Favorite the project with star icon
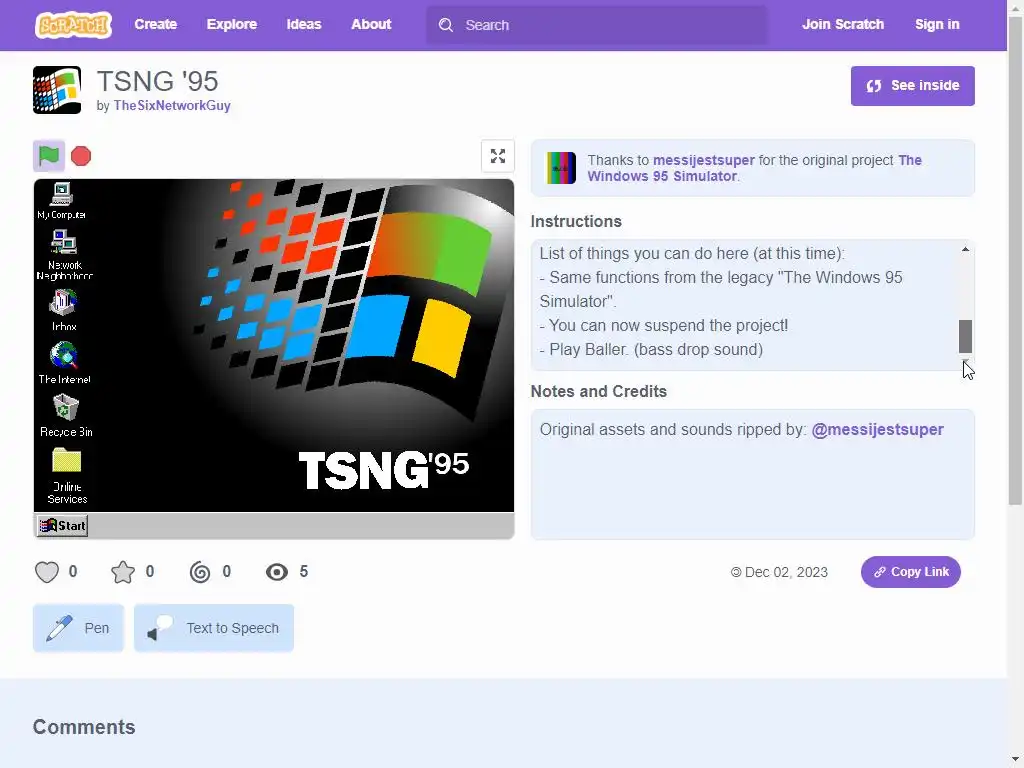Image resolution: width=1024 pixels, height=768 pixels. click(x=123, y=572)
